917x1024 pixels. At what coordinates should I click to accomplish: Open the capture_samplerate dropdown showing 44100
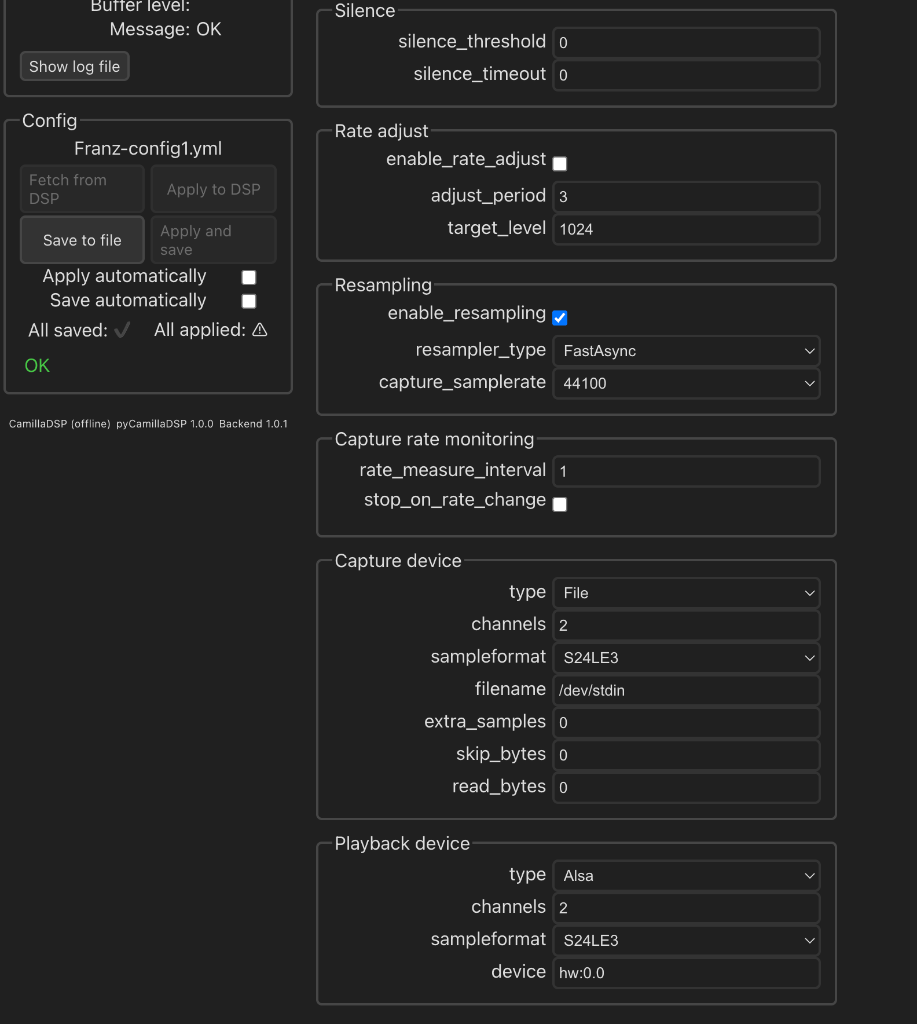(686, 383)
